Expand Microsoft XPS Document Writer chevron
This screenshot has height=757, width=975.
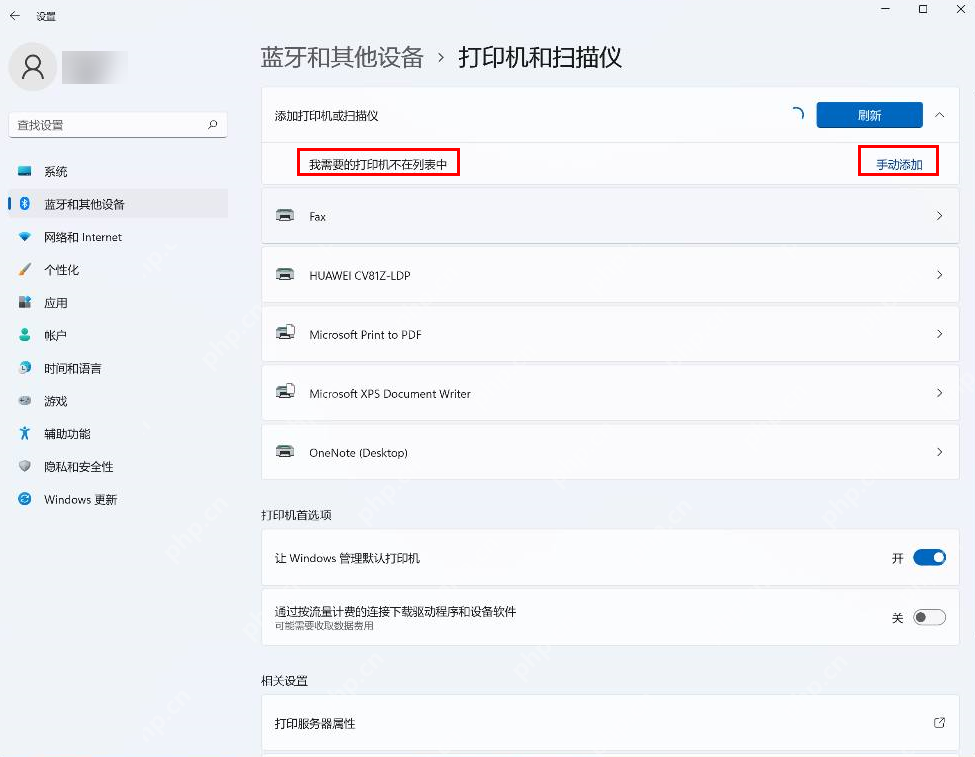coord(939,392)
